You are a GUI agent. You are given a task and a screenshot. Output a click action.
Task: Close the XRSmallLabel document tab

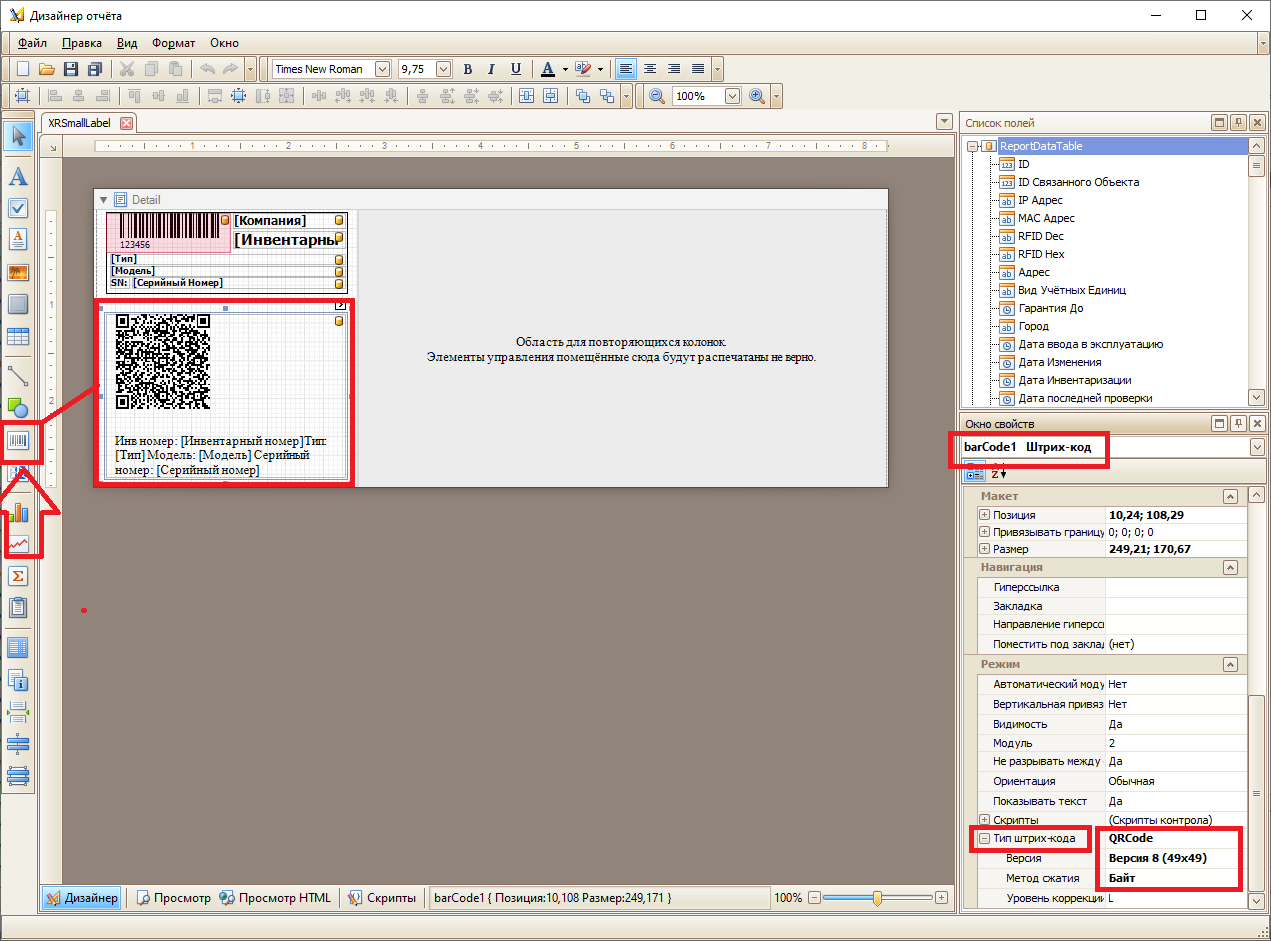pos(126,123)
